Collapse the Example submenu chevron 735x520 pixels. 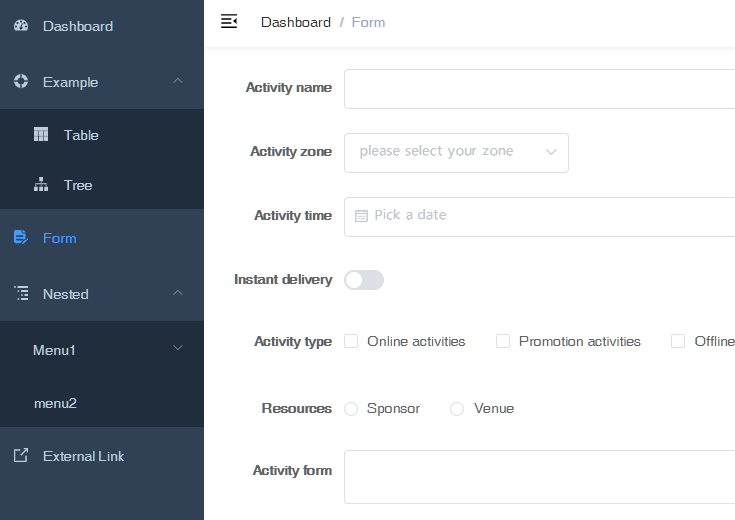pos(178,81)
